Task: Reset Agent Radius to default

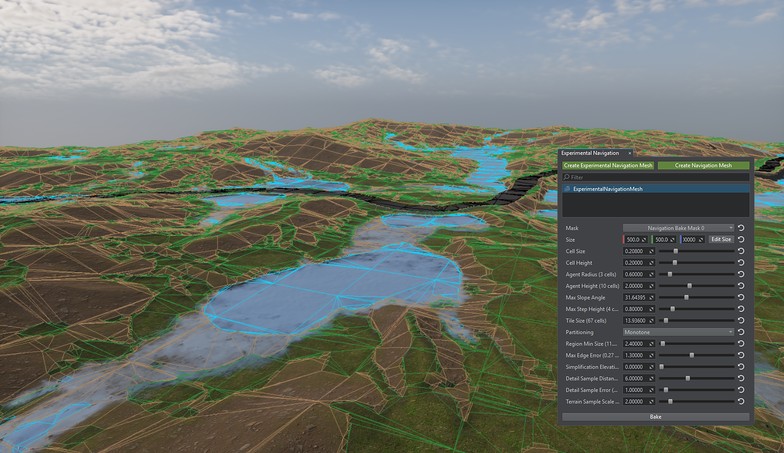Action: pos(741,274)
